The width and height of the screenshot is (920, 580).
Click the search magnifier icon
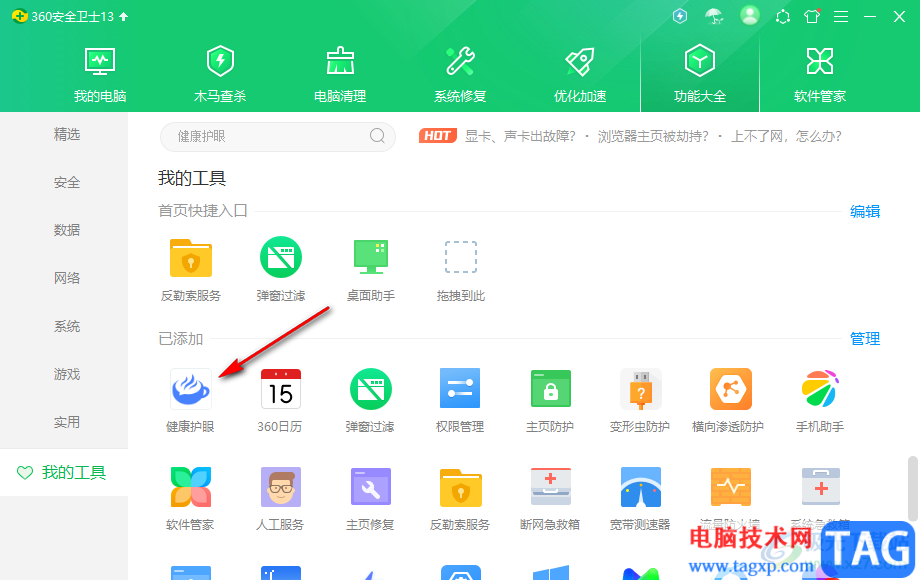coord(377,136)
